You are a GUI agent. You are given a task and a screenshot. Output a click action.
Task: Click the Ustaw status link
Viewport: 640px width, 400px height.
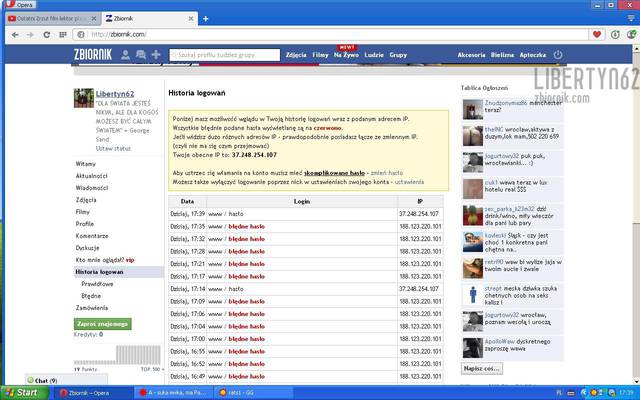coord(113,149)
